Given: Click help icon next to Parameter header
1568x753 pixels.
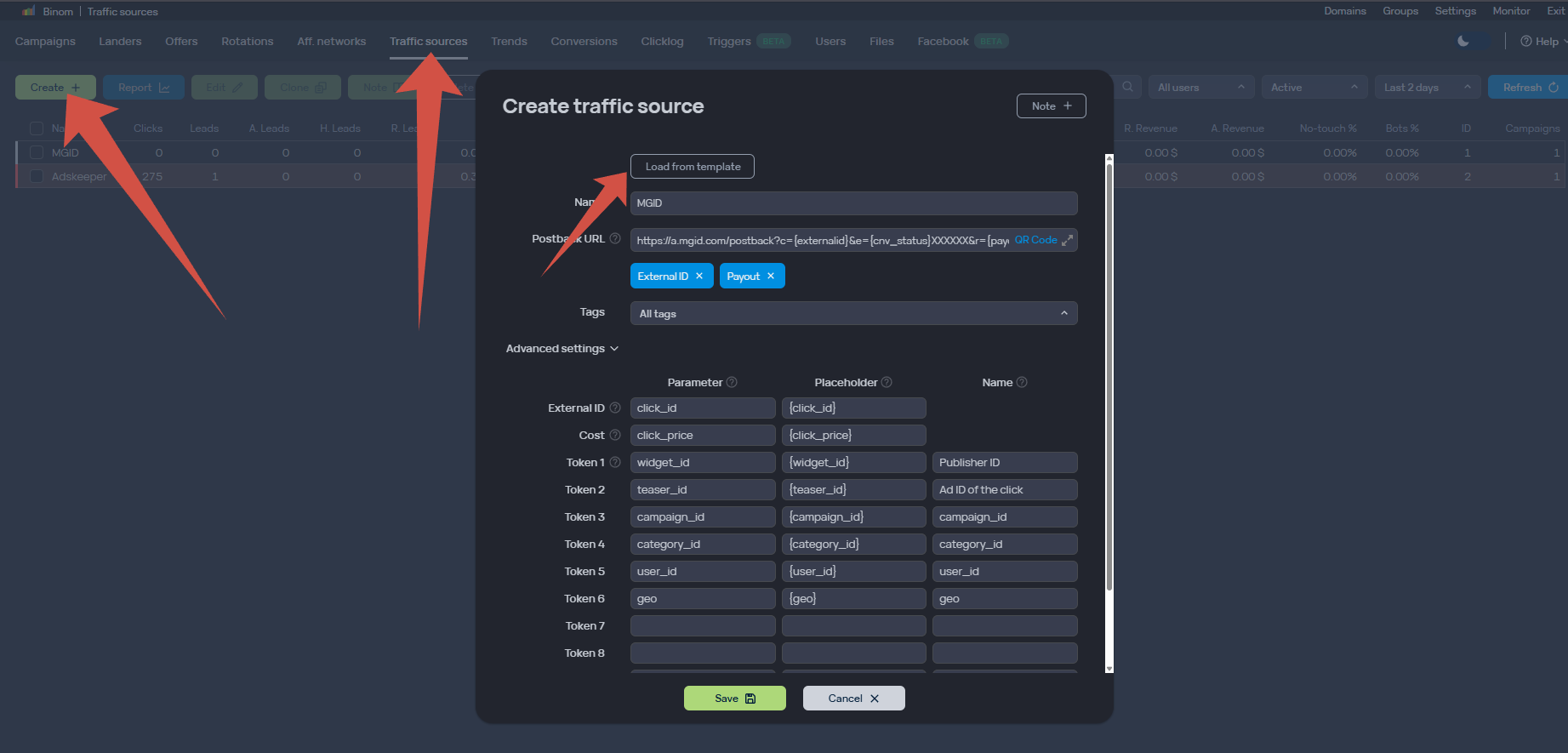Looking at the screenshot, I should coord(732,383).
